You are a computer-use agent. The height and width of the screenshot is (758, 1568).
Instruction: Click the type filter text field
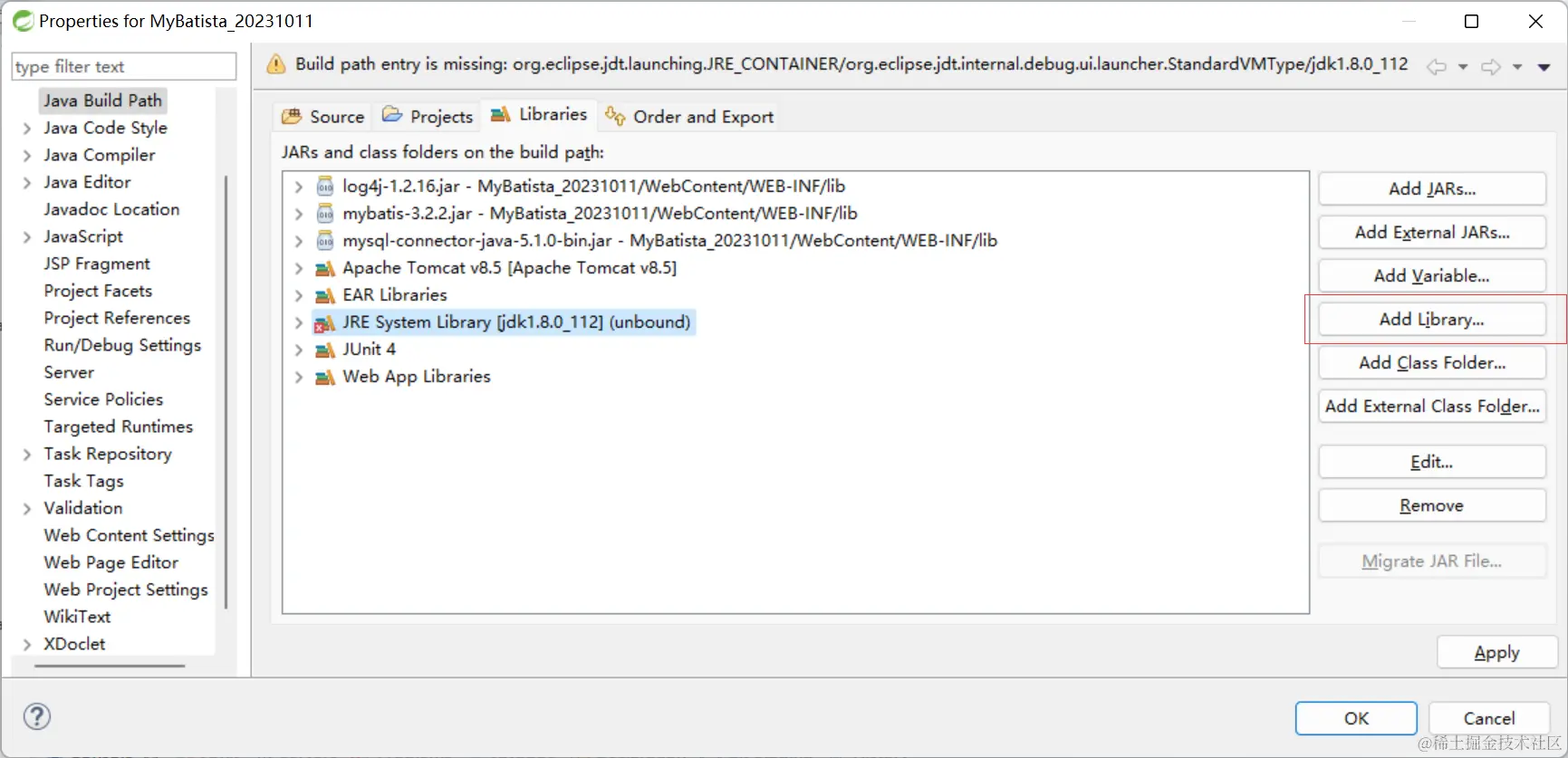pyautogui.click(x=123, y=66)
